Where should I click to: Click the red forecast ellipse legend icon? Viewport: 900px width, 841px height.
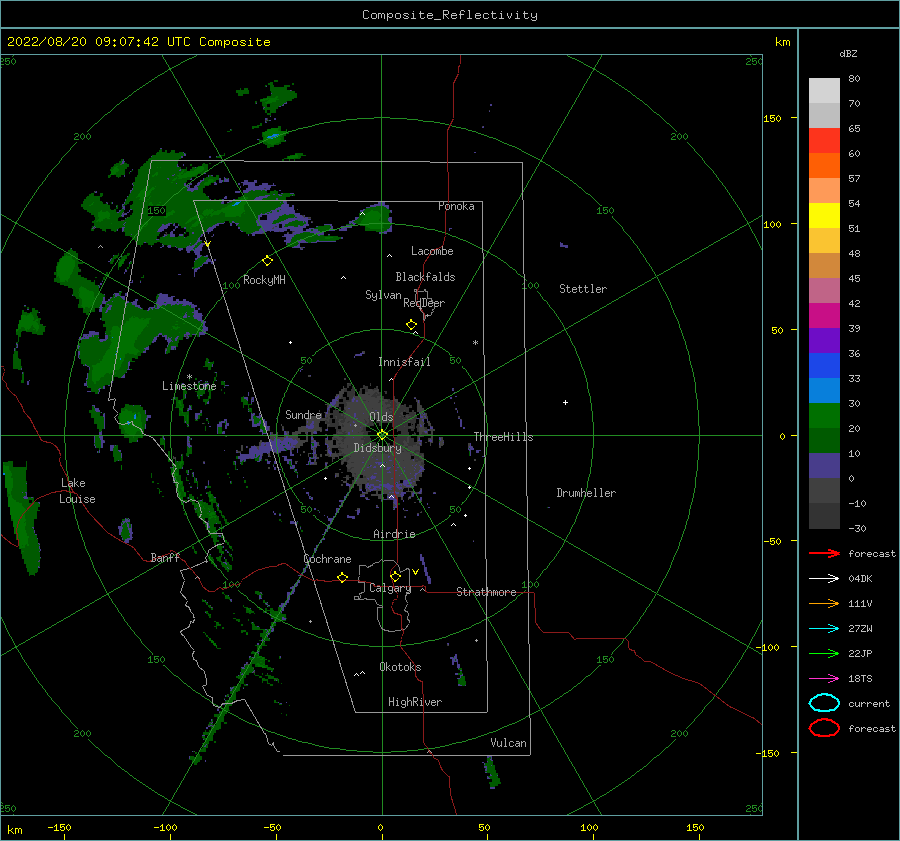coord(824,728)
